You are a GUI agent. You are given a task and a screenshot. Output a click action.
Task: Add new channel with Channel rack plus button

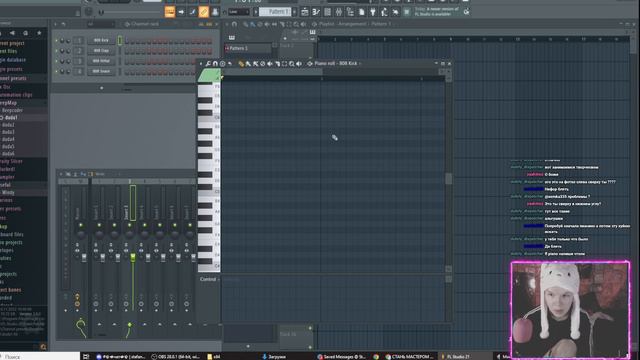(x=102, y=88)
